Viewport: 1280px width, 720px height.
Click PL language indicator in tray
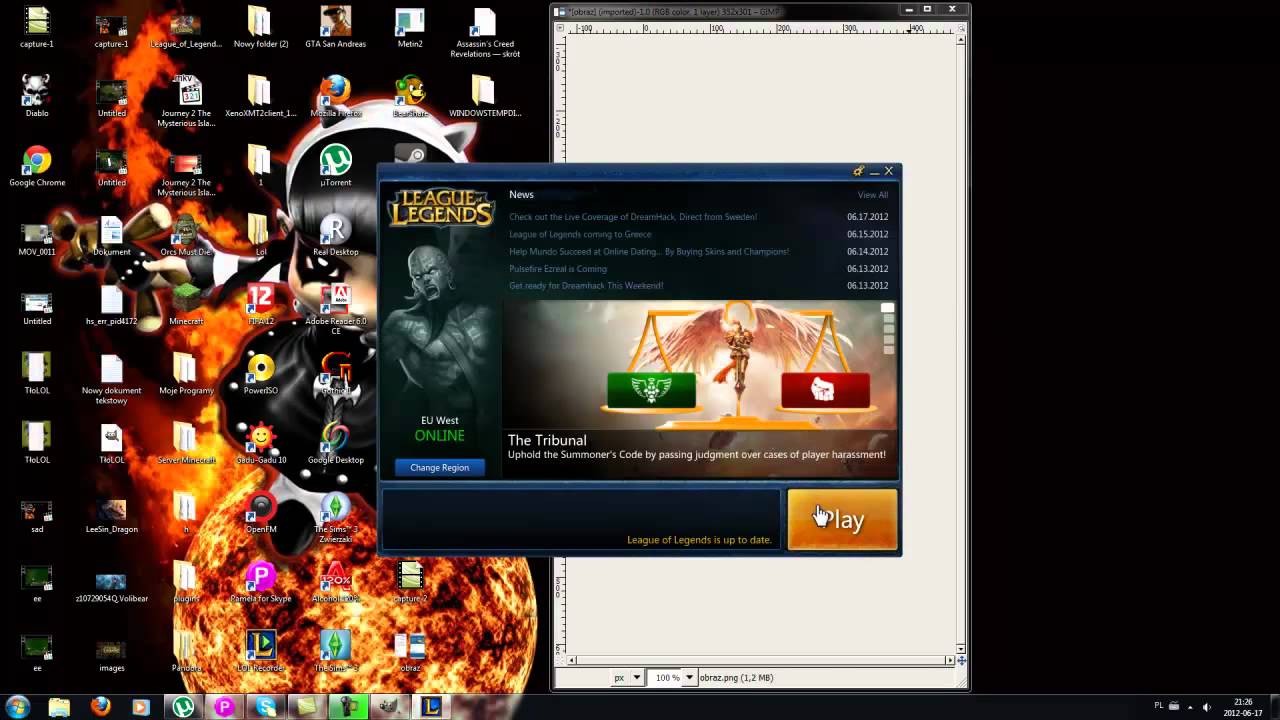(1159, 706)
